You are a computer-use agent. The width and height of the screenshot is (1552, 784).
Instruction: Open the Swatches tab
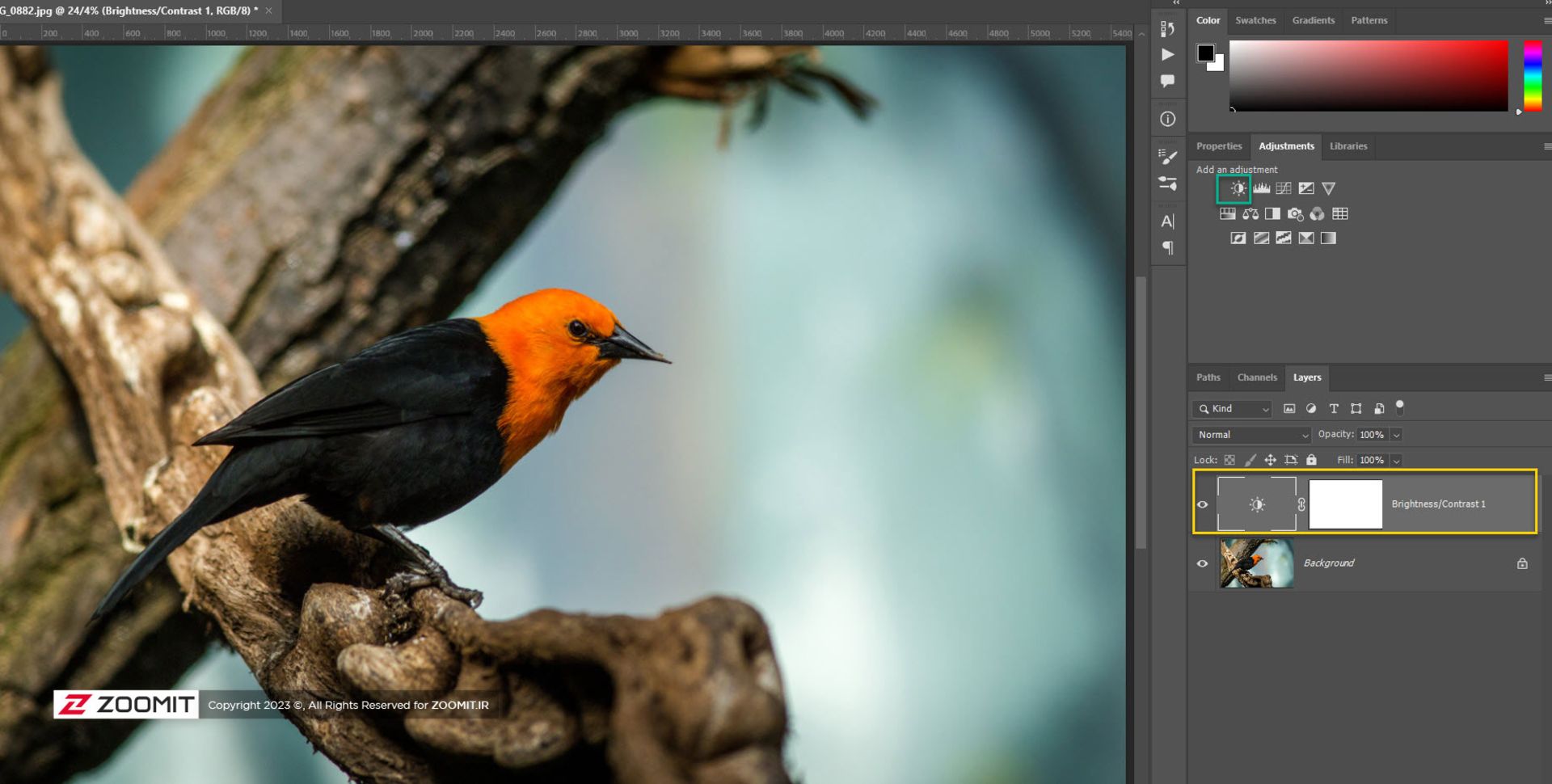pos(1255,20)
